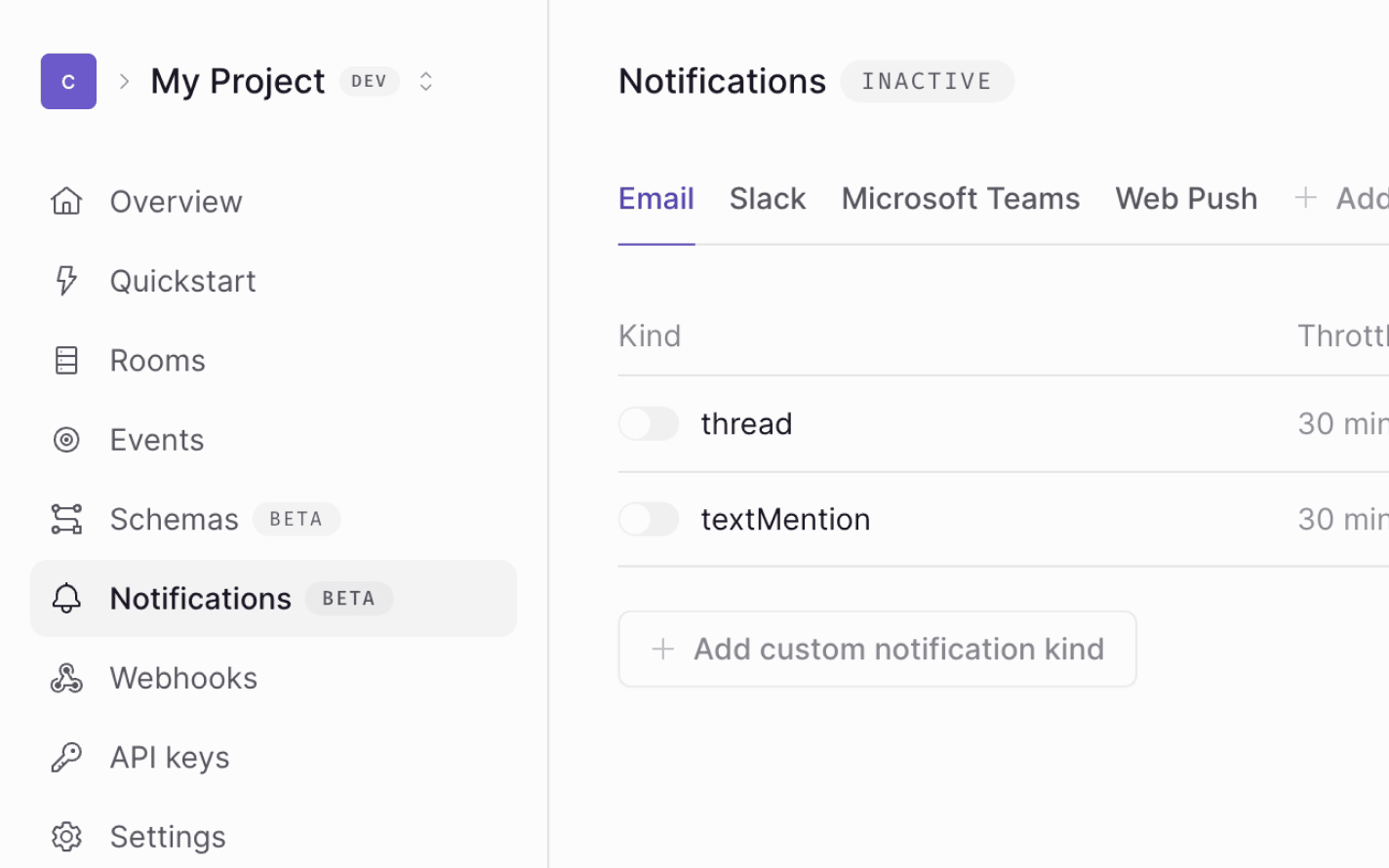Image resolution: width=1389 pixels, height=868 pixels.
Task: Click the breadcrumb chevron after the project avatar
Action: 124,81
